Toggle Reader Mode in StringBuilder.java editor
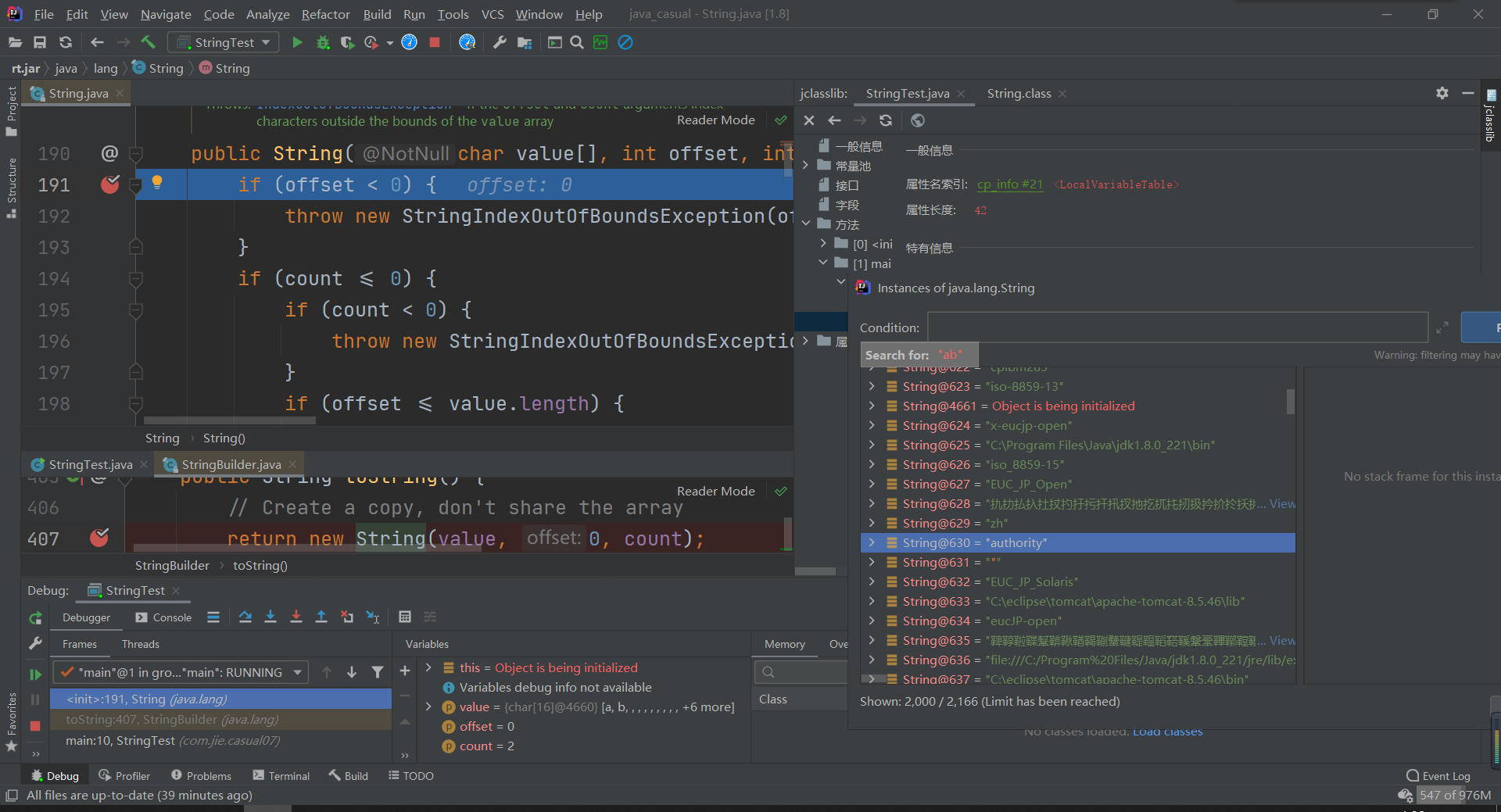The height and width of the screenshot is (812, 1501). click(716, 492)
